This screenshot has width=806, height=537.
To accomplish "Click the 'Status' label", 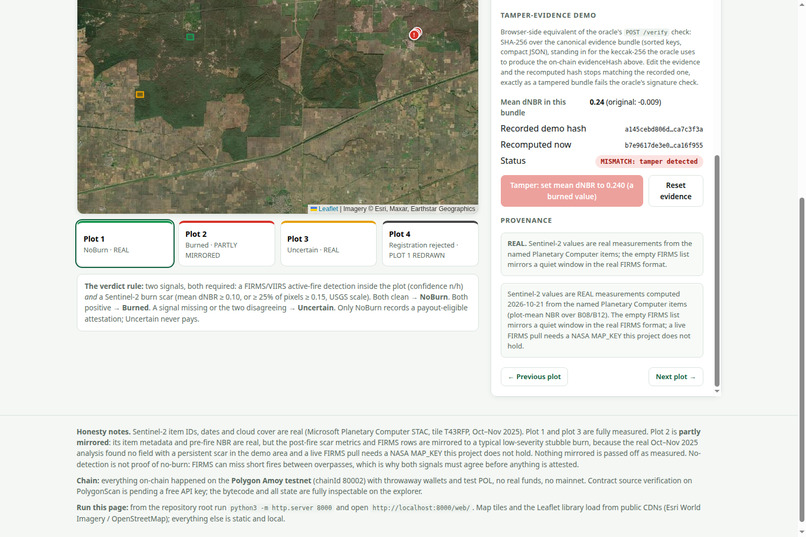I will coord(513,161).
